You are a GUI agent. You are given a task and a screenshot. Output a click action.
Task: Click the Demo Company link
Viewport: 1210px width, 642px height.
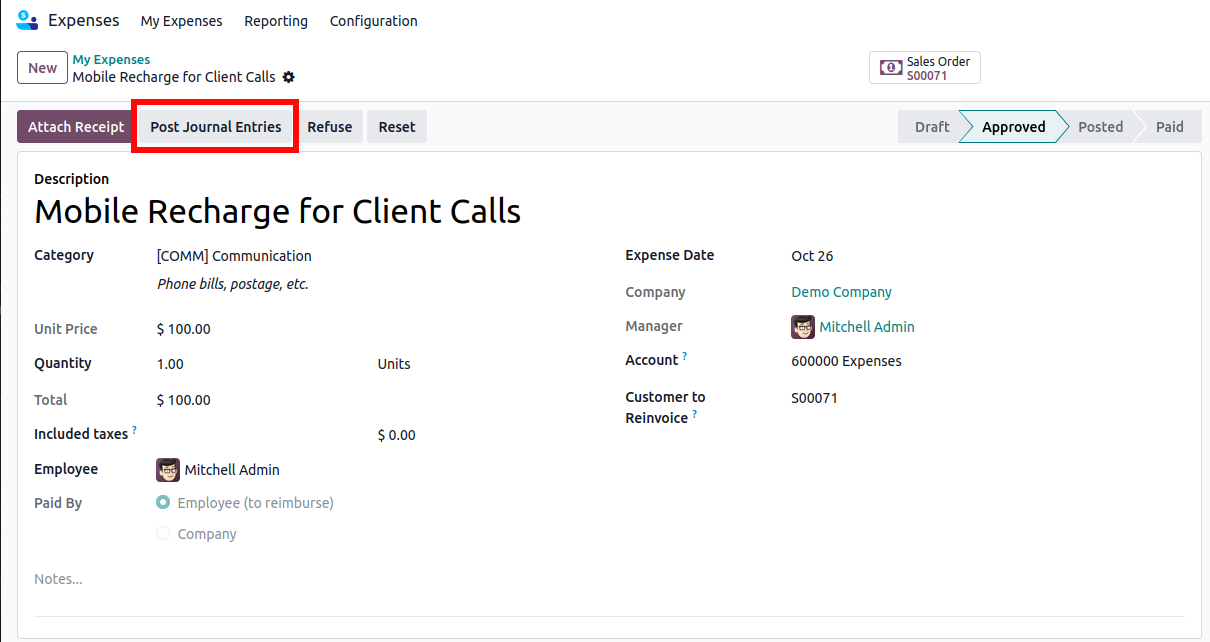pos(841,292)
